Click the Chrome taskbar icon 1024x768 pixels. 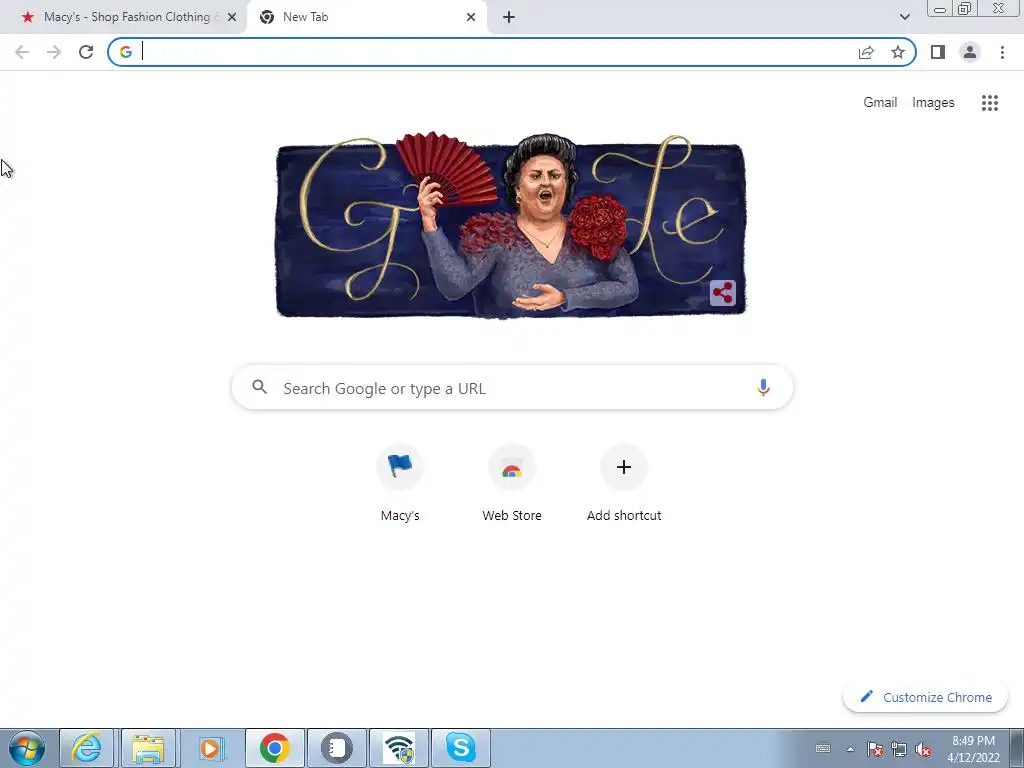pos(275,748)
